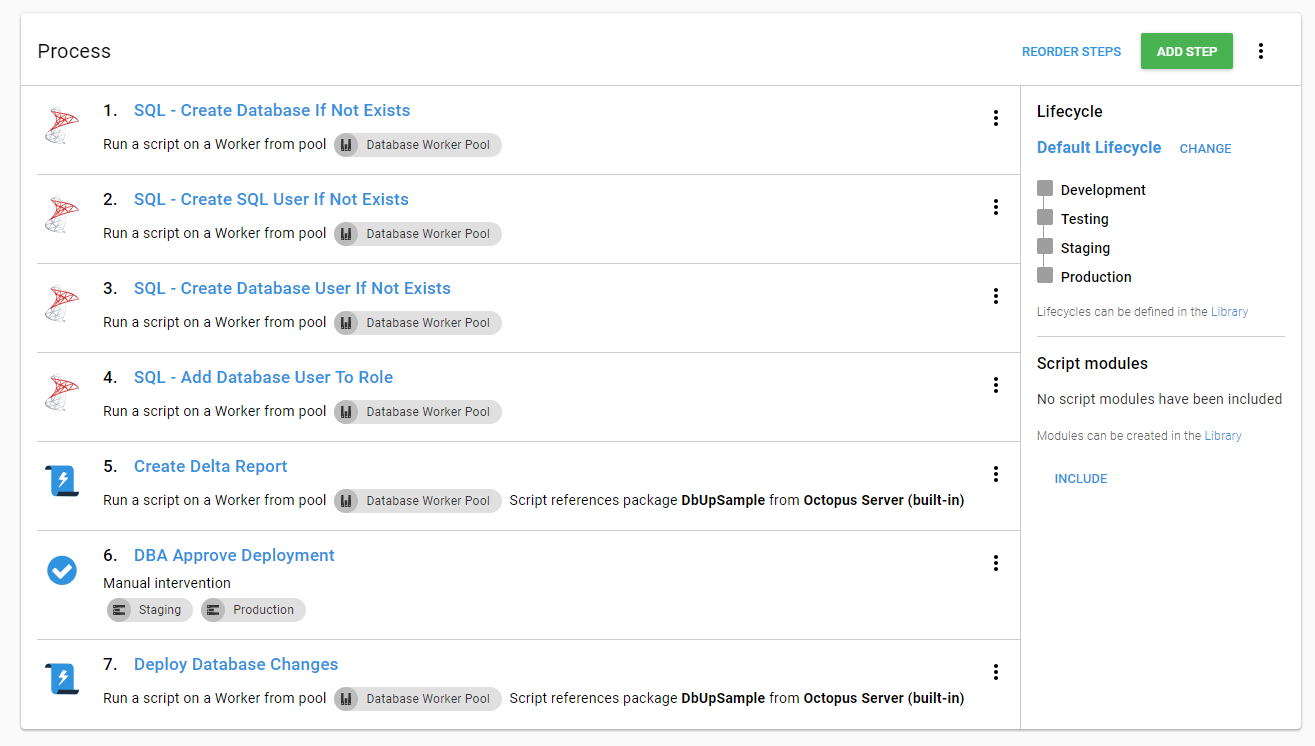Open overflow menu for Create Delta Report step
Viewport: 1315px width, 746px height.
pos(995,474)
